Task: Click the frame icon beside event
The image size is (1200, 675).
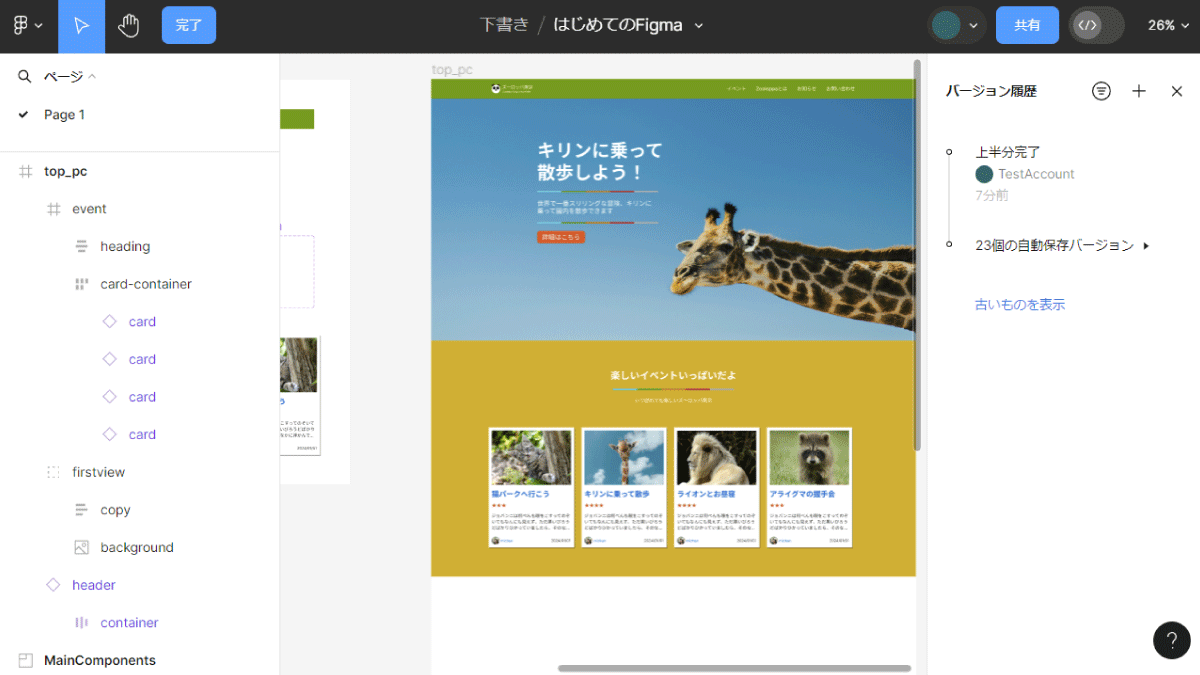Action: click(x=53, y=209)
